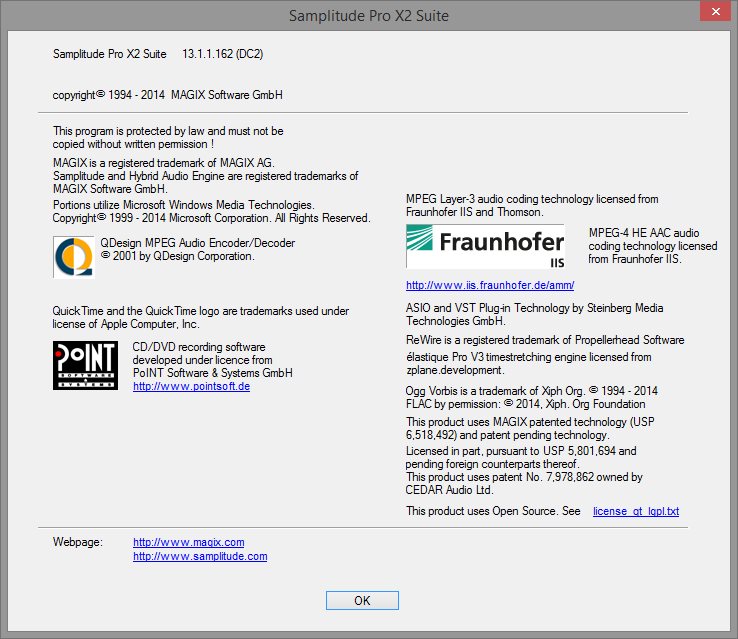Click the dialog title bar text
The height and width of the screenshot is (639, 738).
(369, 16)
